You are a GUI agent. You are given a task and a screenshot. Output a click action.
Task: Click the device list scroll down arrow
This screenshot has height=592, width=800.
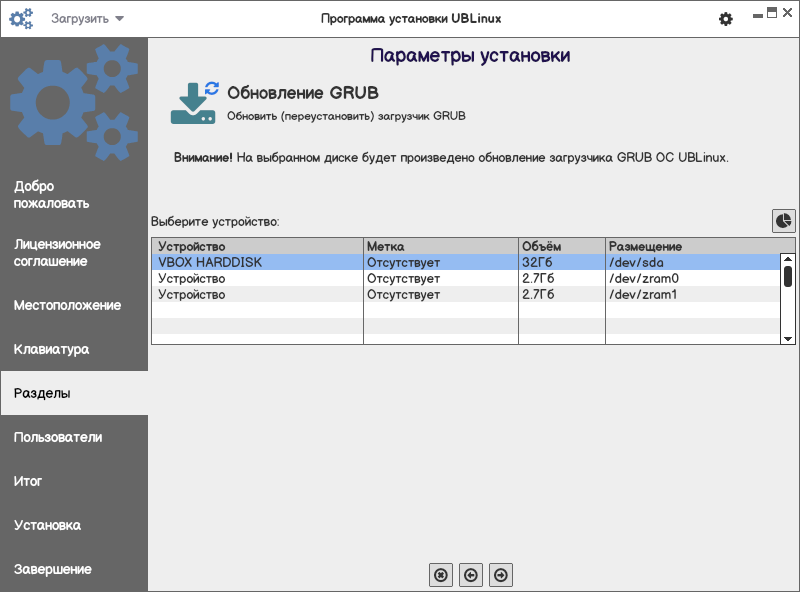pyautogui.click(x=788, y=339)
